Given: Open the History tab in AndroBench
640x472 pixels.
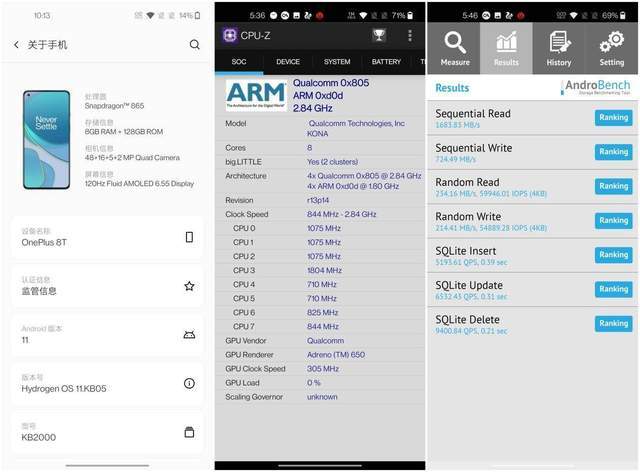Looking at the screenshot, I should point(559,47).
